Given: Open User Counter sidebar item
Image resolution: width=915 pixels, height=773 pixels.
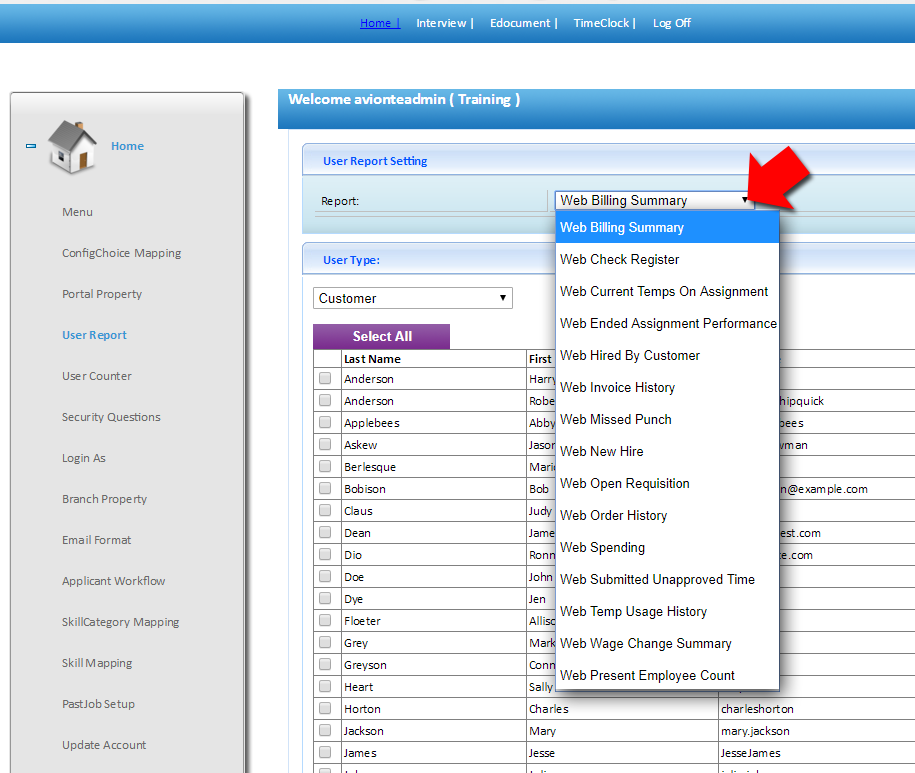Looking at the screenshot, I should pos(97,376).
